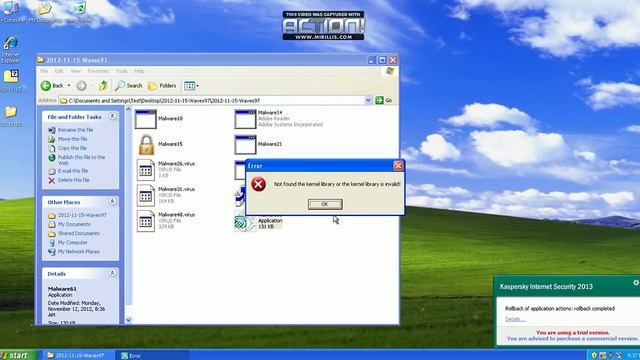The image size is (640, 360).
Task: Select the Malware14 Adobe Reader file icon
Action: (x=245, y=119)
